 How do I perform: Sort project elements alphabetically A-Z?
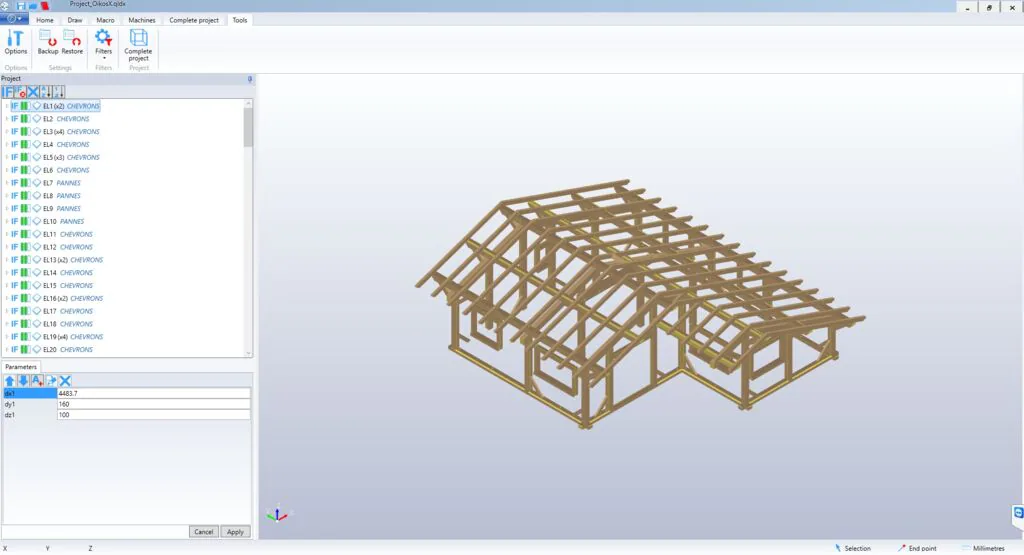click(46, 92)
